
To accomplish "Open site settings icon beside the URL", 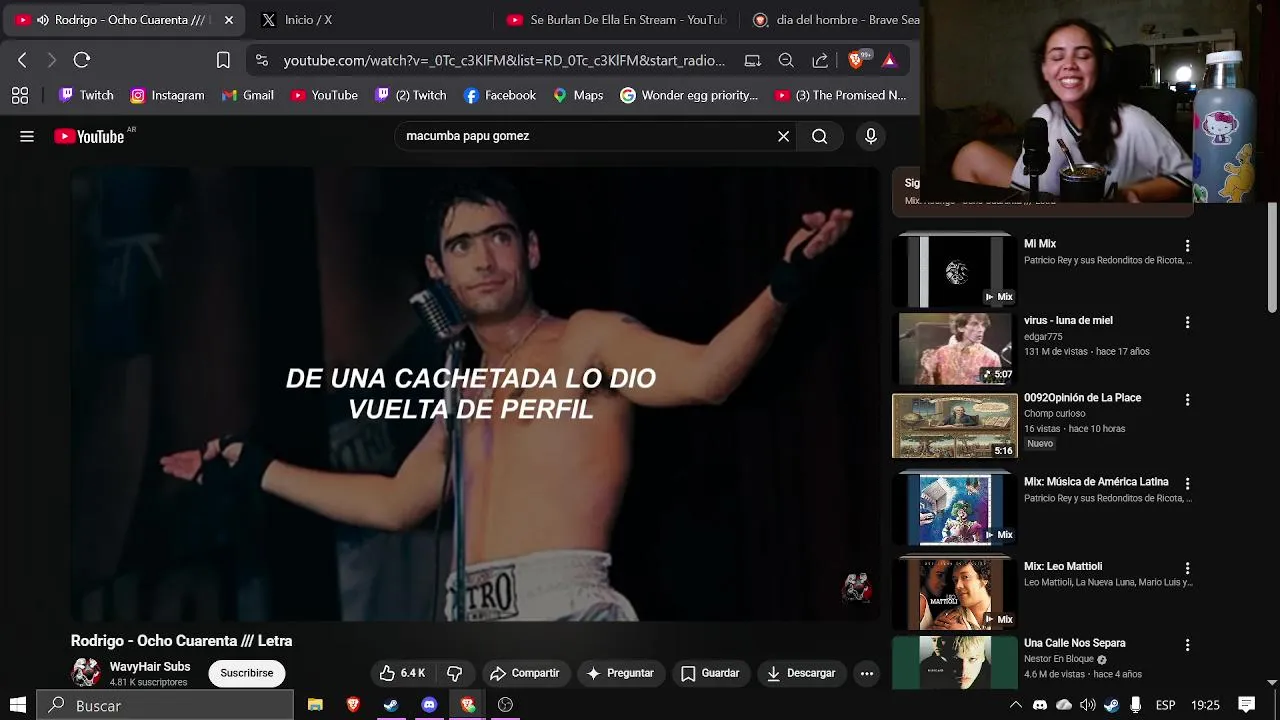I will pyautogui.click(x=262, y=60).
